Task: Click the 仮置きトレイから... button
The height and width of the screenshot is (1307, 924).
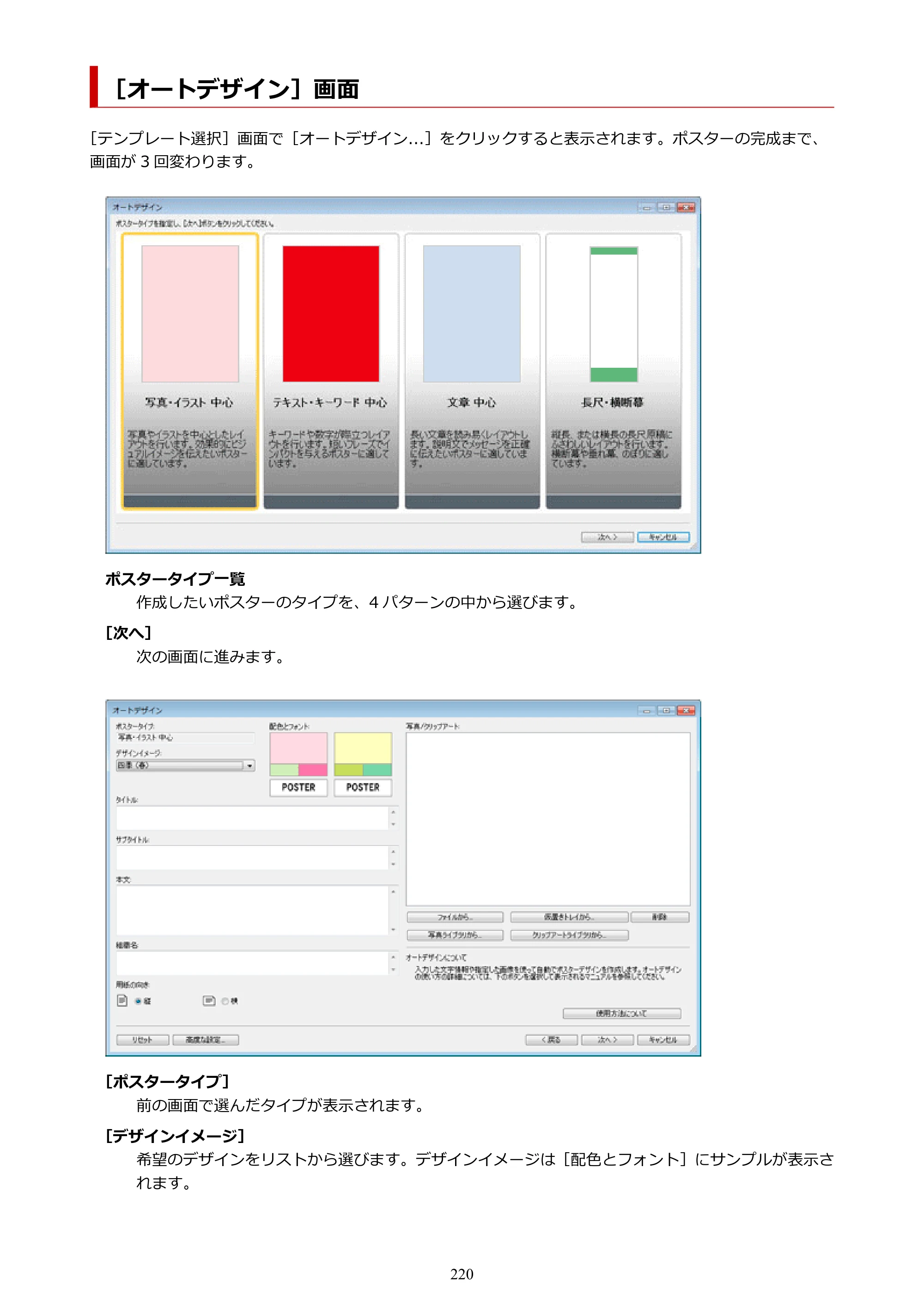Action: coord(569,917)
